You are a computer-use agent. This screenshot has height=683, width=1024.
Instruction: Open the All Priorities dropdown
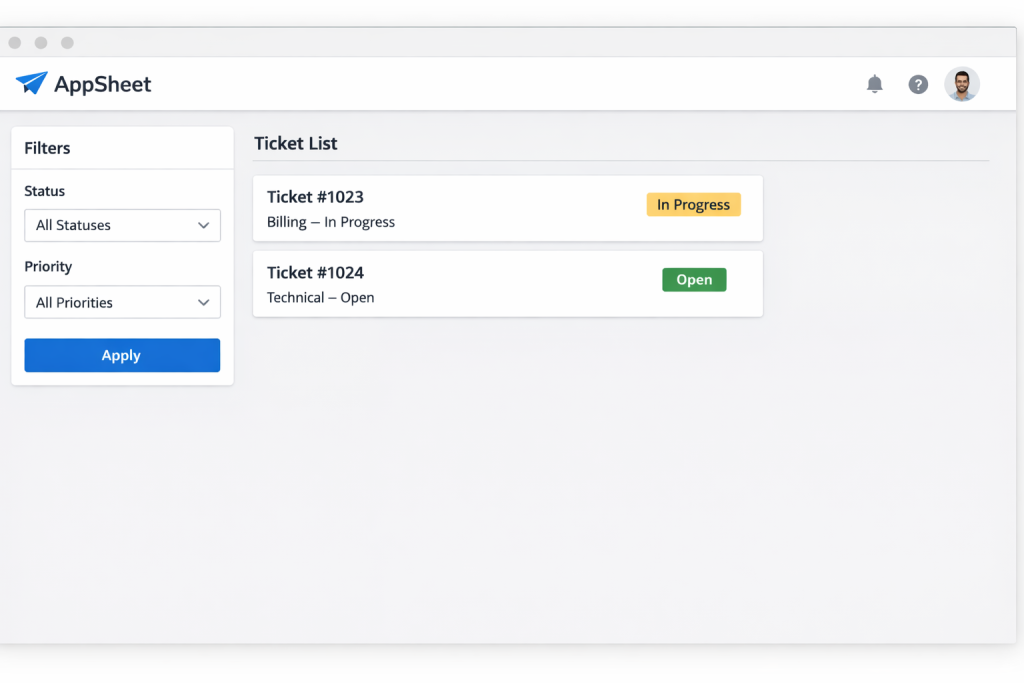pyautogui.click(x=122, y=302)
